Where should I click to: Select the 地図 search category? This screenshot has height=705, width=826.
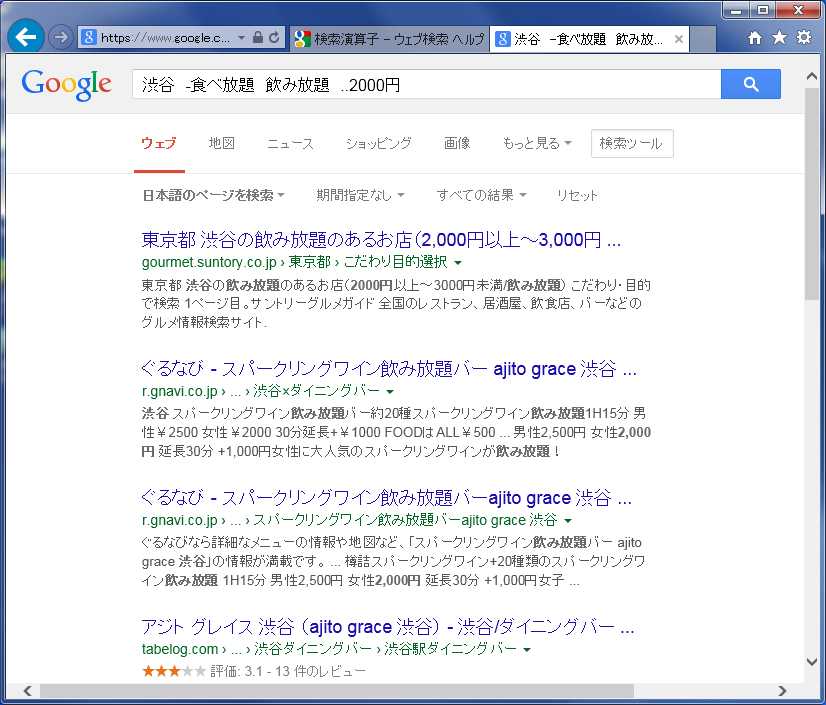pos(221,143)
